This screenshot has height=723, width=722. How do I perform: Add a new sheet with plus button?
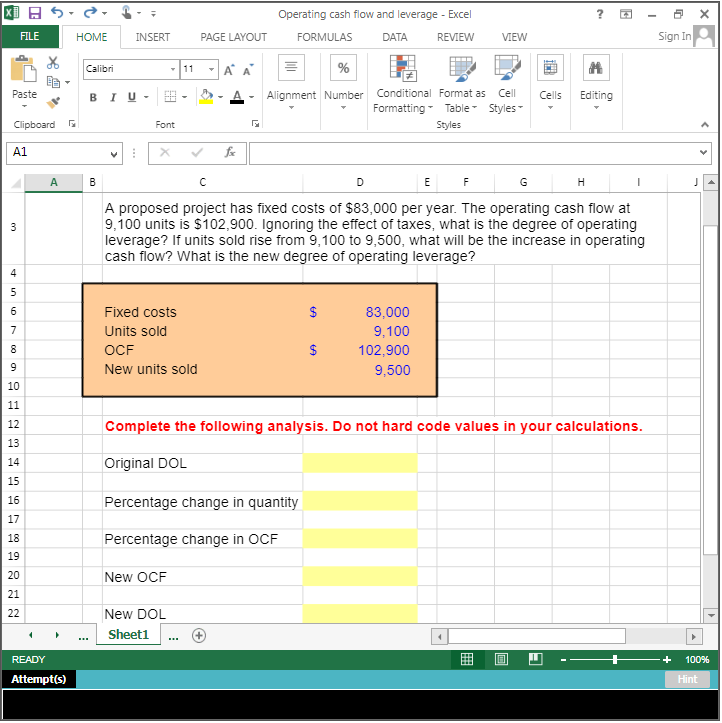(199, 635)
